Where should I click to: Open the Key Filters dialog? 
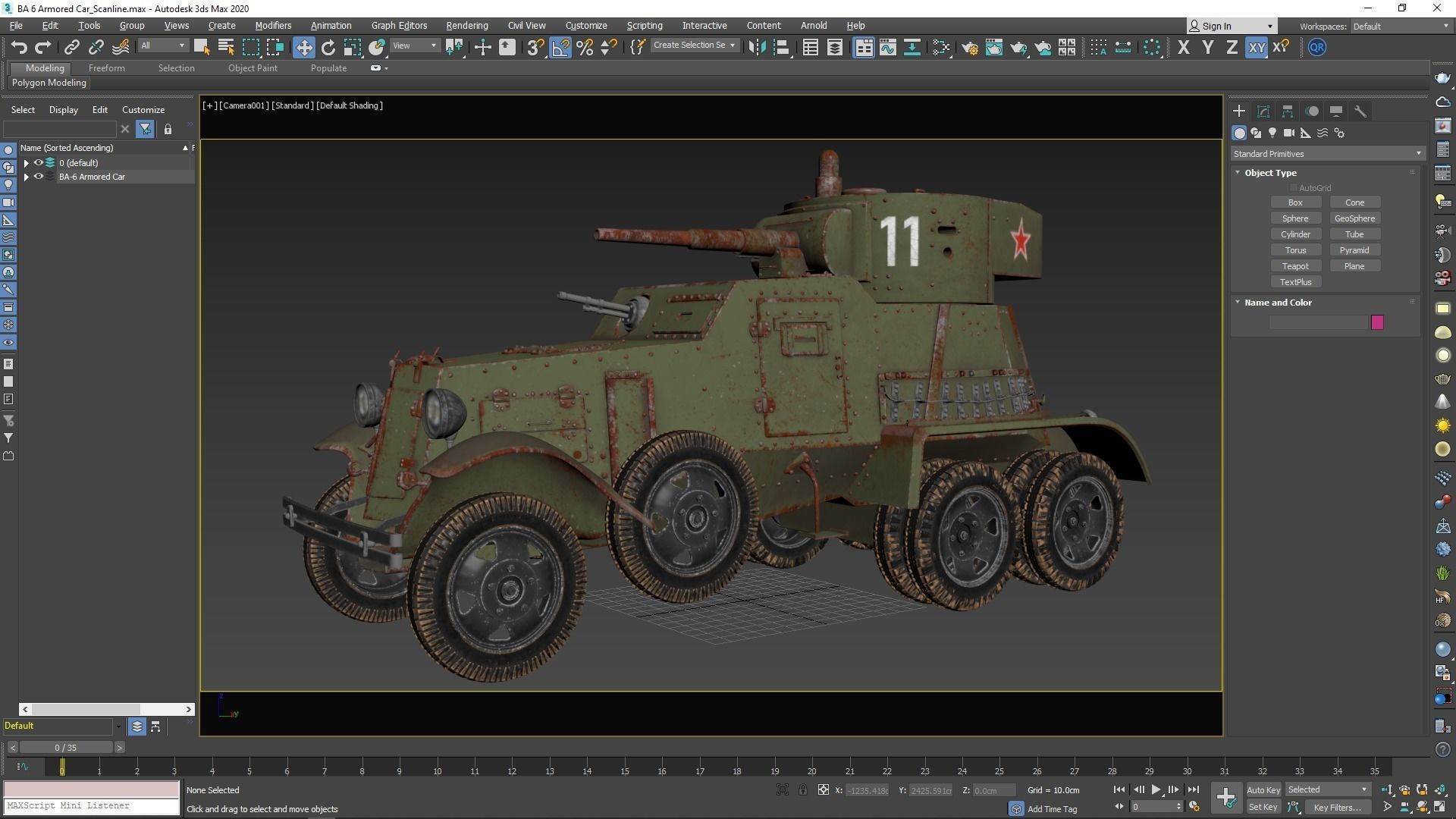1337,807
